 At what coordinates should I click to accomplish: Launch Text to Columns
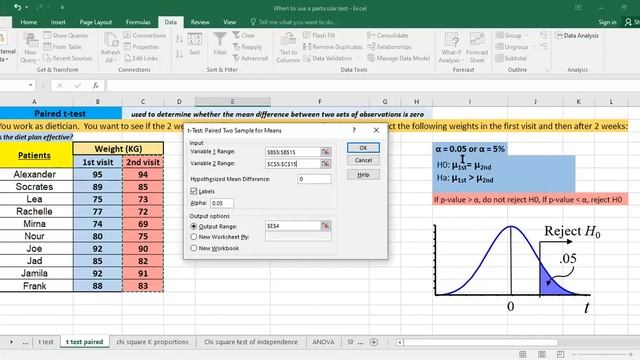[x=288, y=48]
